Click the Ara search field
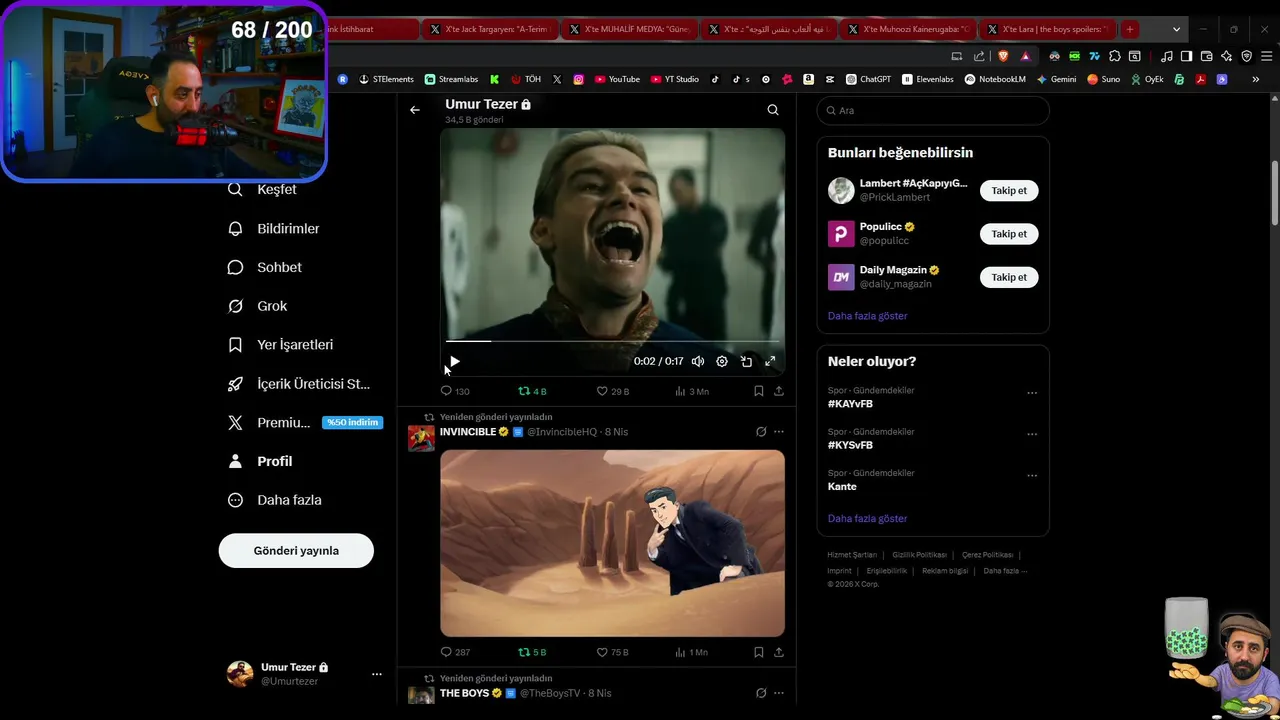The width and height of the screenshot is (1280, 720). pos(932,110)
